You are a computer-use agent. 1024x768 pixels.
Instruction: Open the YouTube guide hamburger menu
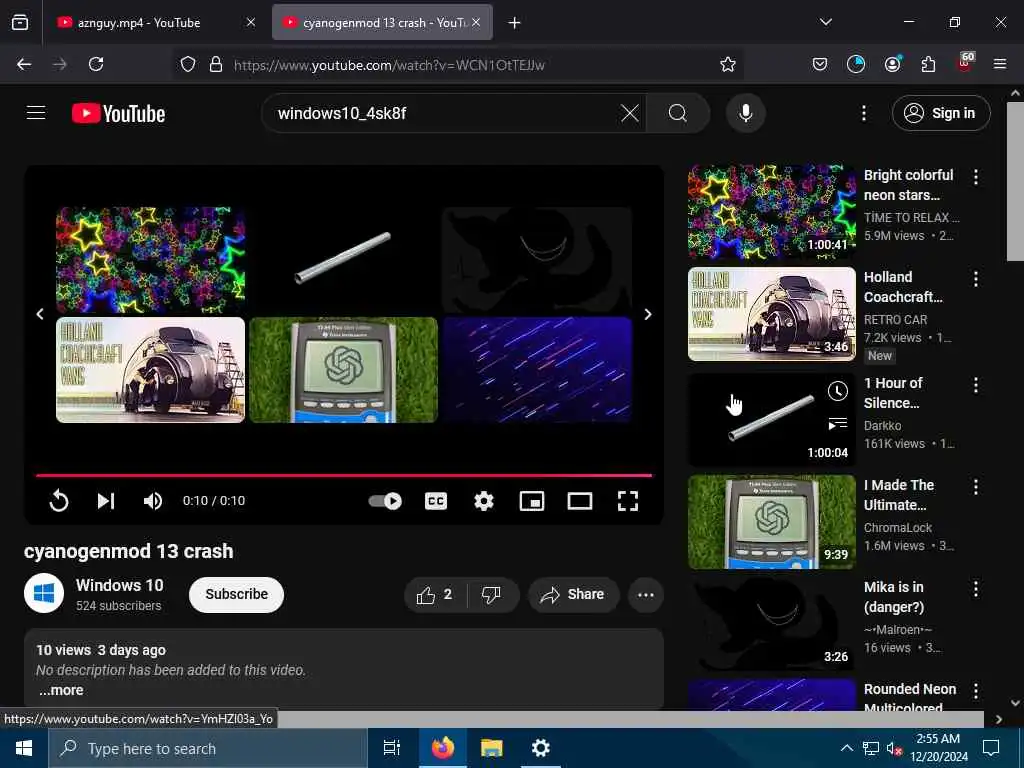(36, 113)
